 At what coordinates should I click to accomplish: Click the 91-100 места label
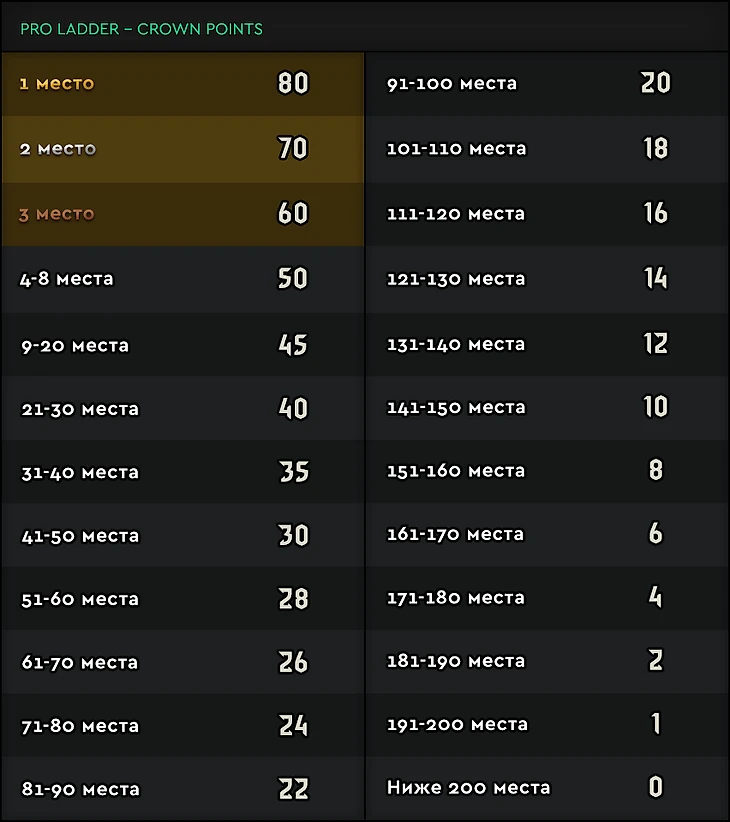[452, 83]
